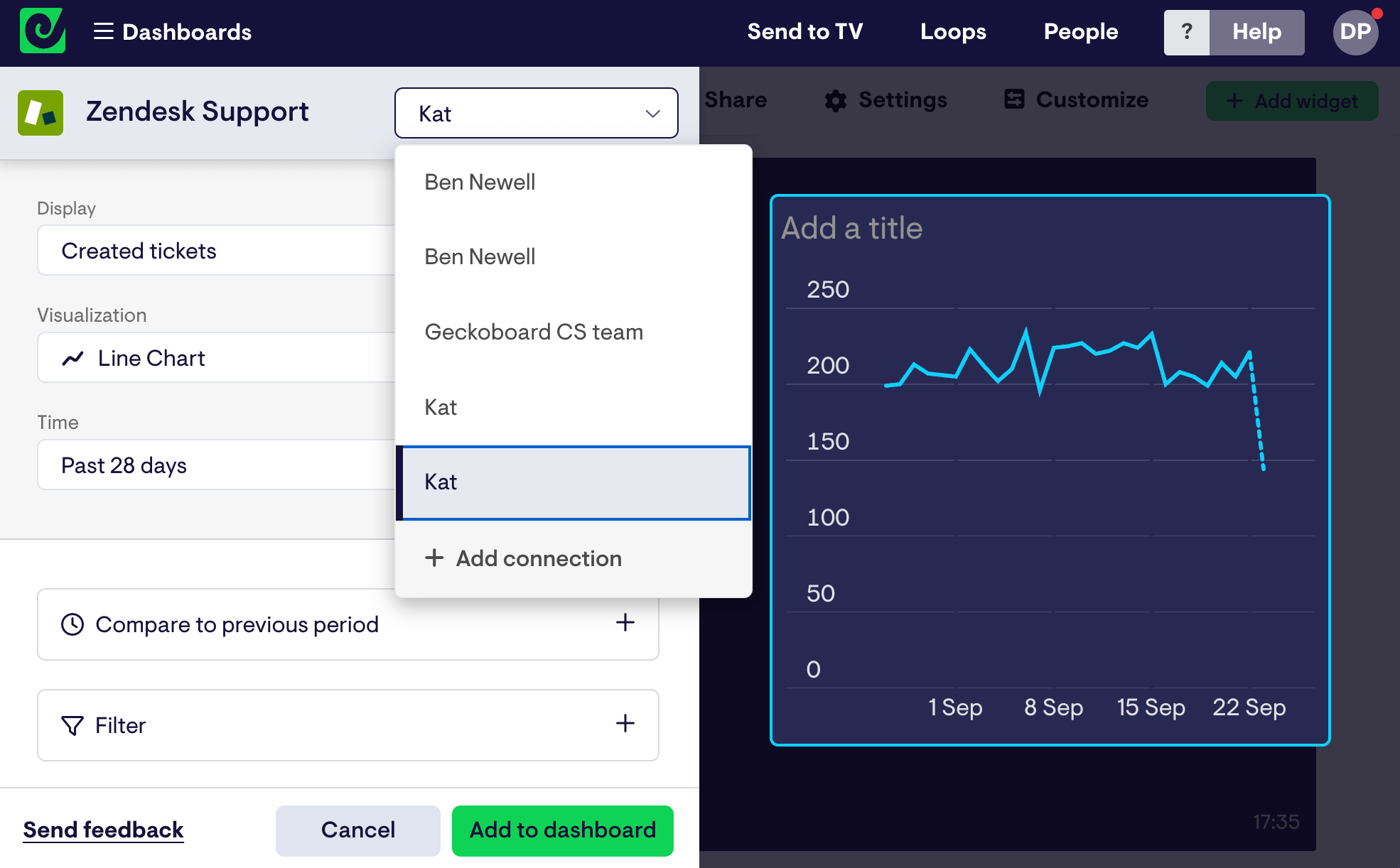Click the Settings gear icon
Viewport: 1400px width, 868px height.
836,100
